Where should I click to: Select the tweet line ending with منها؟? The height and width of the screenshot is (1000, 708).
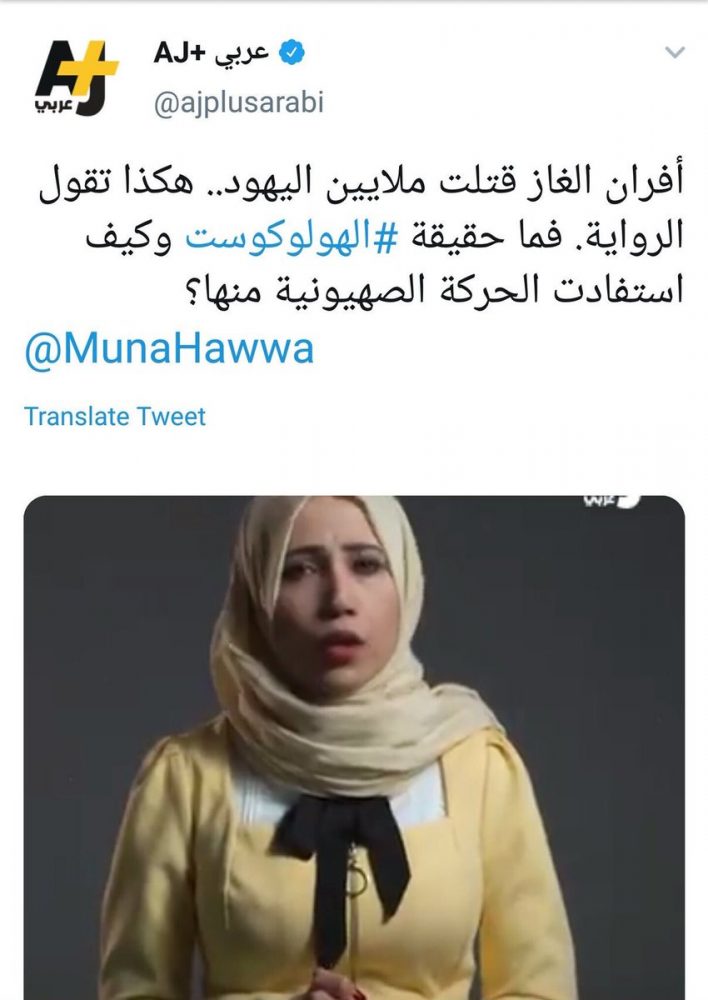click(x=436, y=290)
